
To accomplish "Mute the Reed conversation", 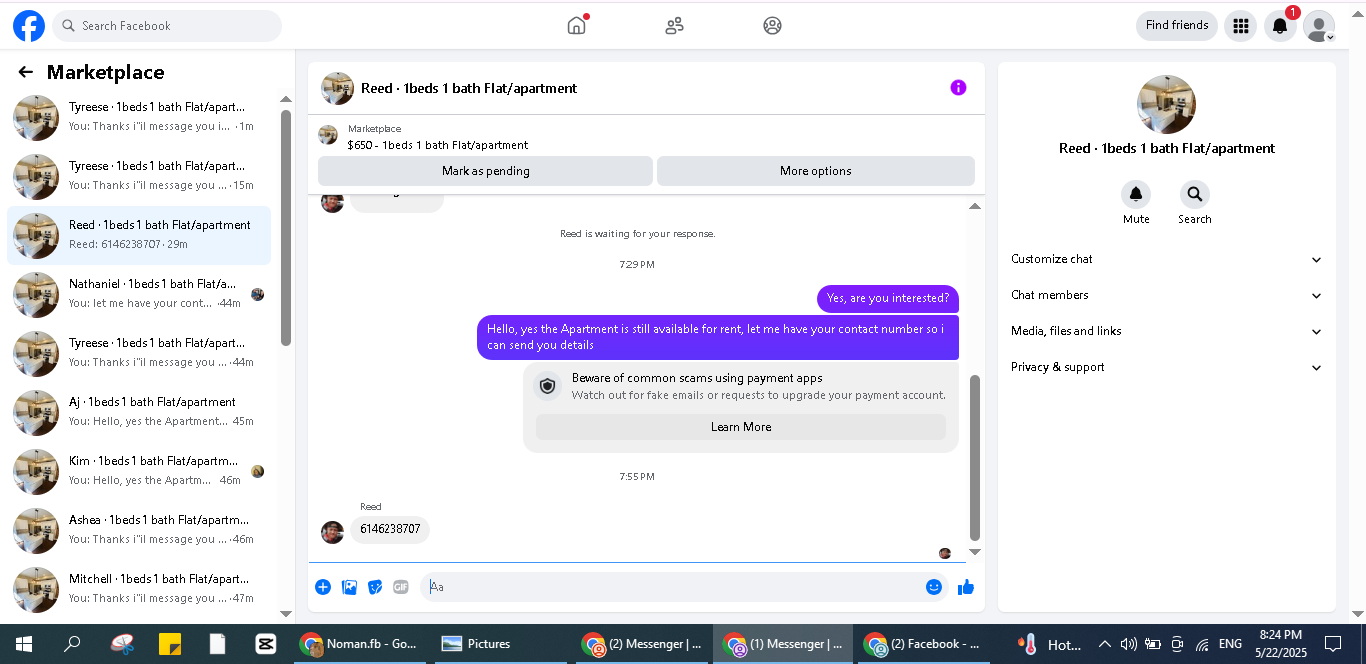I will pos(1136,195).
